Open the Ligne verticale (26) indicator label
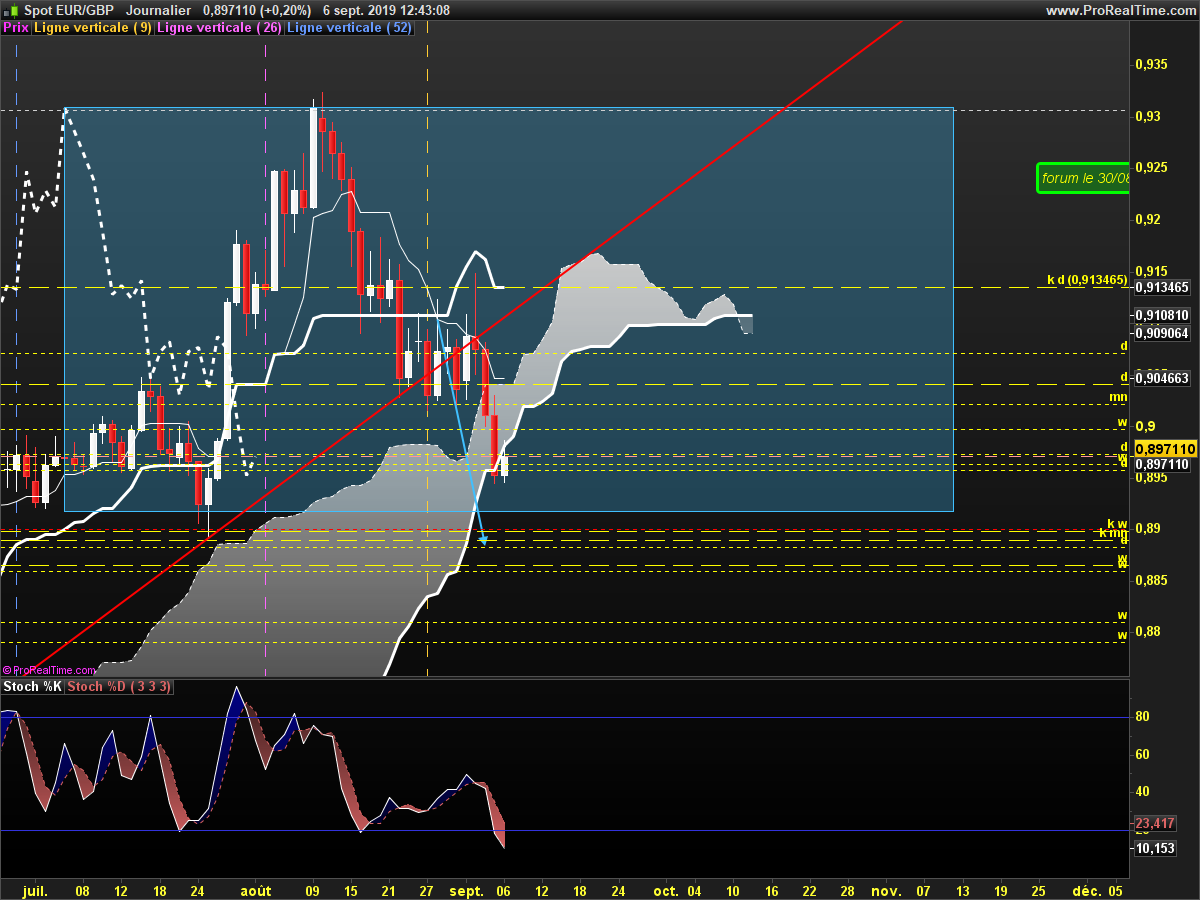This screenshot has height=900, width=1200. [x=219, y=28]
